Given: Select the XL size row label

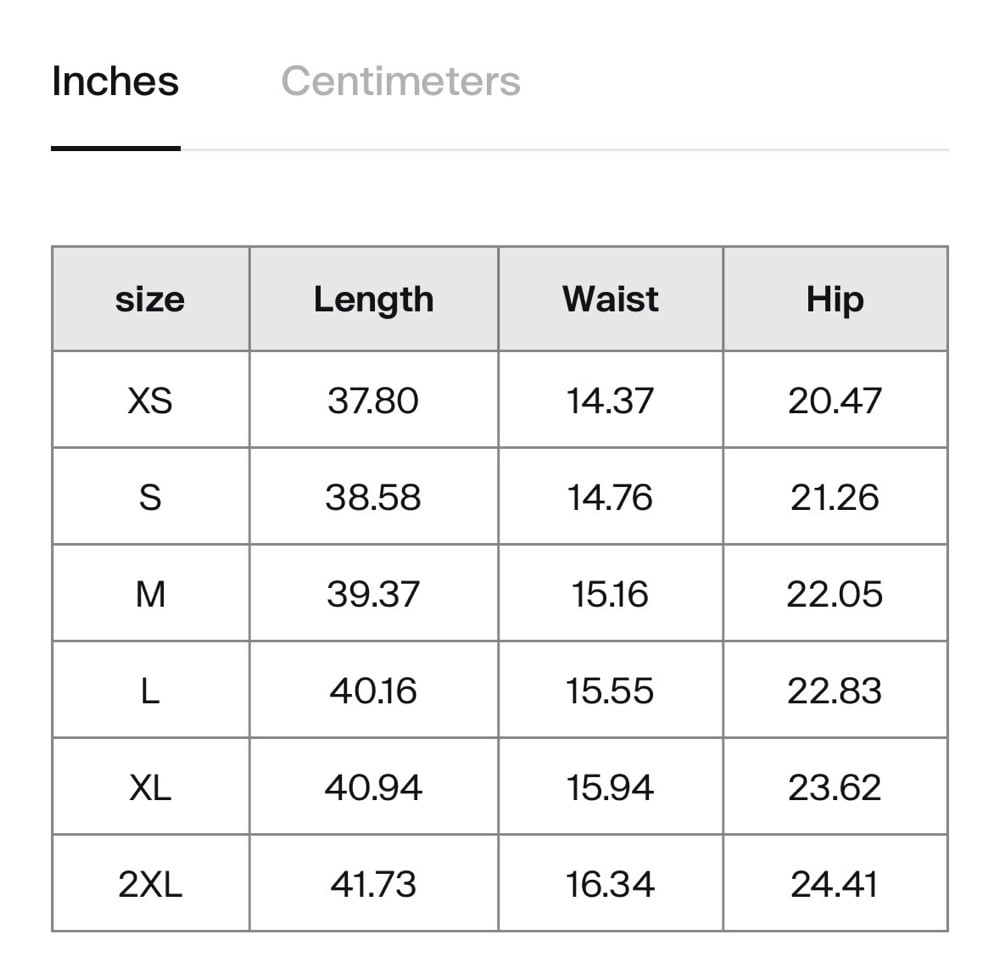Looking at the screenshot, I should click(x=150, y=787).
